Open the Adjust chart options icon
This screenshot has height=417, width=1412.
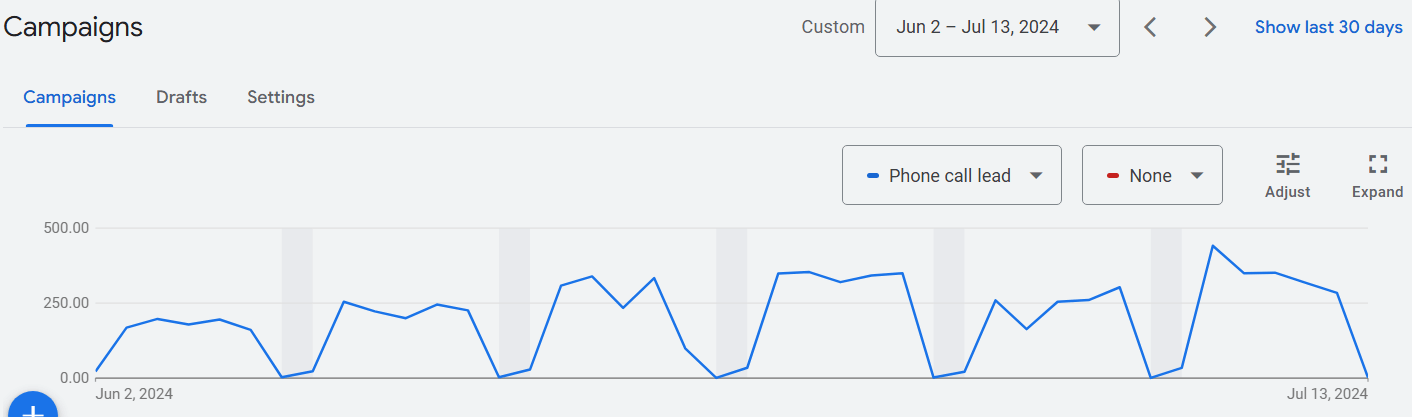(1287, 165)
